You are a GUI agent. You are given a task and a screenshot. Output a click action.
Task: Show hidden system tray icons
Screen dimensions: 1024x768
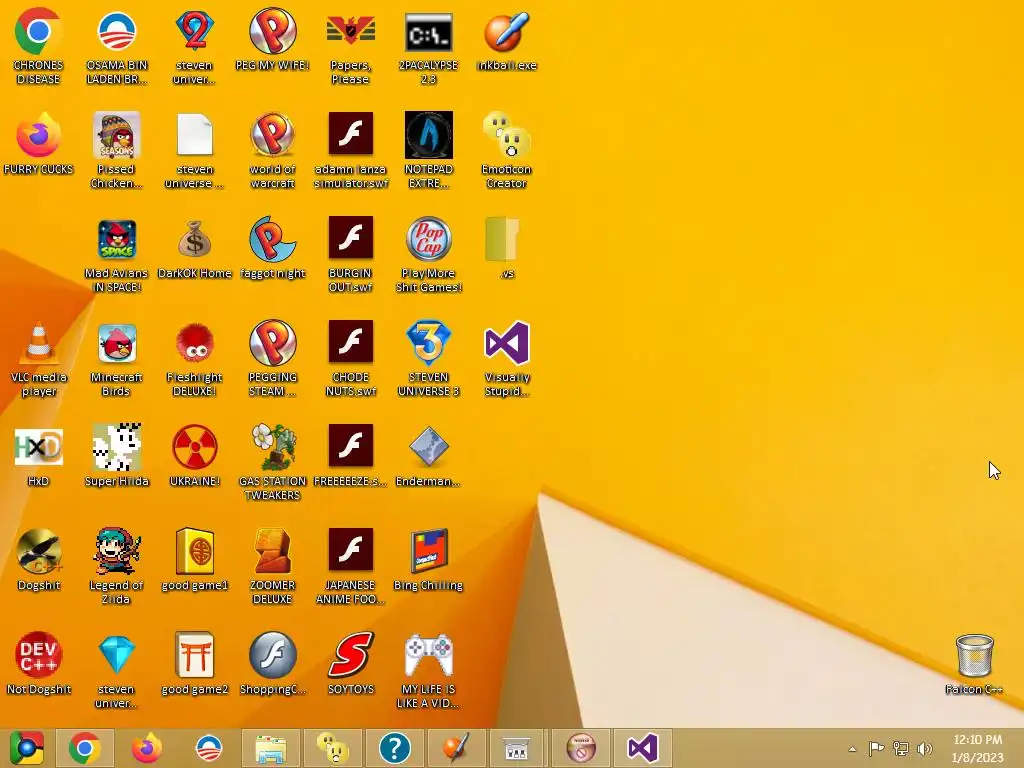[x=852, y=748]
